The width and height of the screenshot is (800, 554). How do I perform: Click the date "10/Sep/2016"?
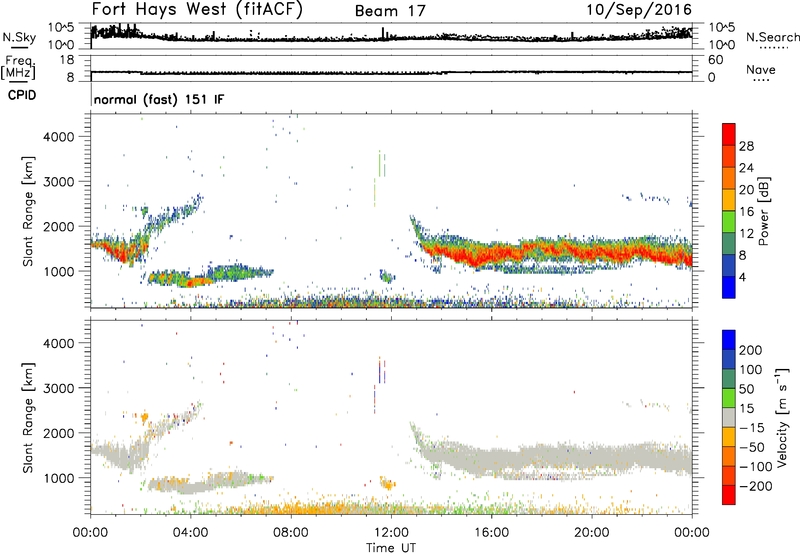pos(639,9)
